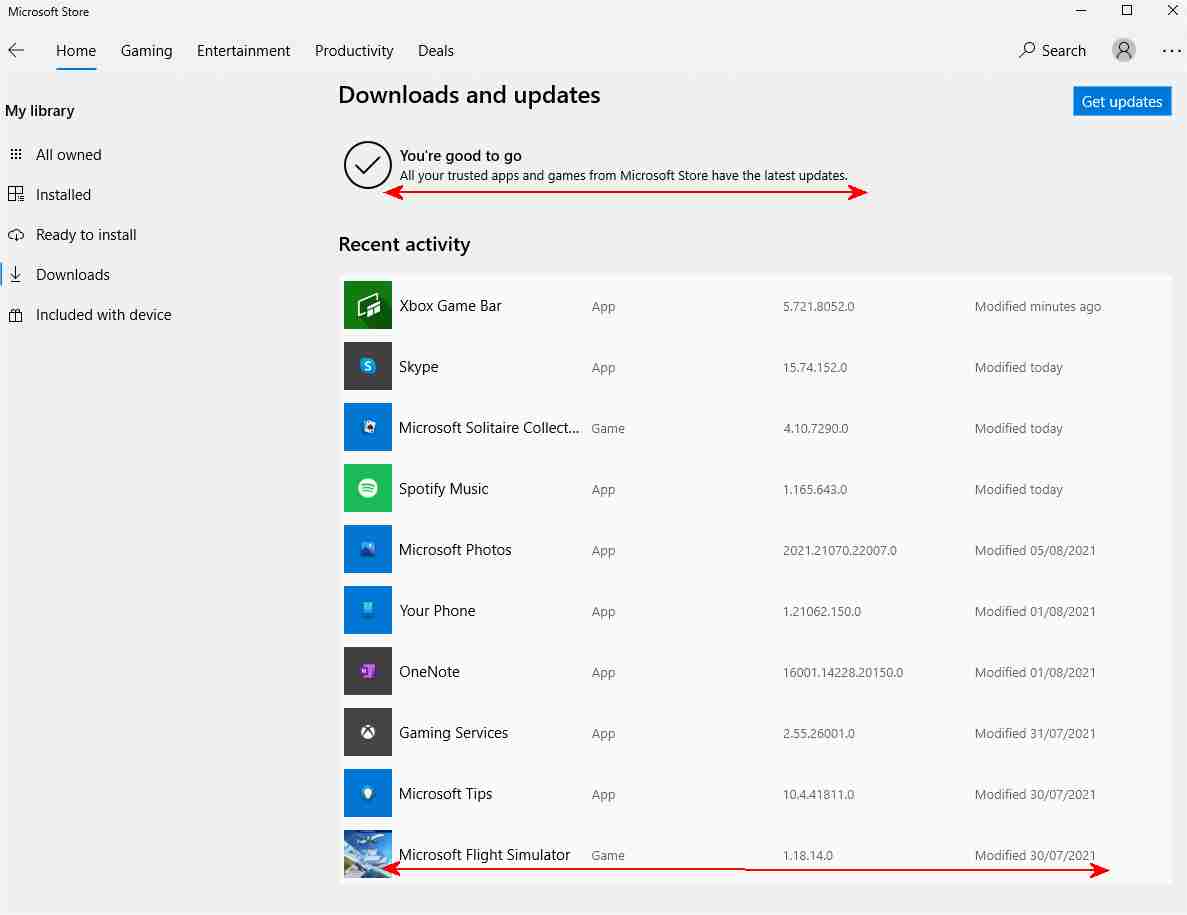
Task: Click the Get updates button
Action: (1122, 101)
